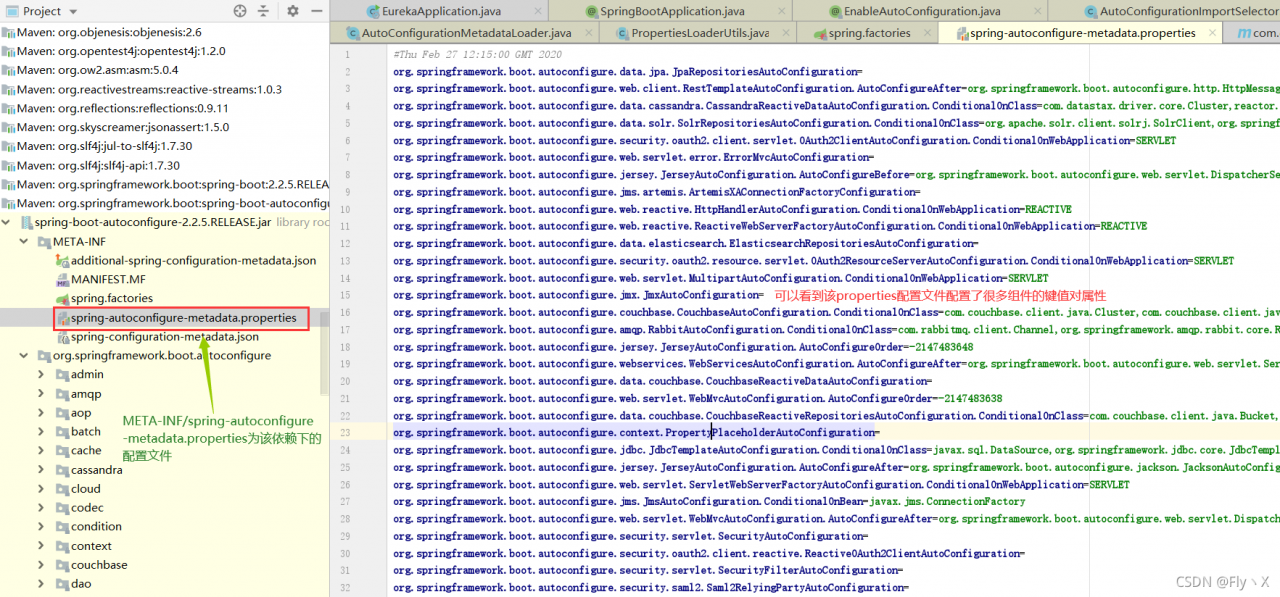The height and width of the screenshot is (597, 1280).
Task: Click the locate/scroll-from-source target icon
Action: click(x=240, y=11)
